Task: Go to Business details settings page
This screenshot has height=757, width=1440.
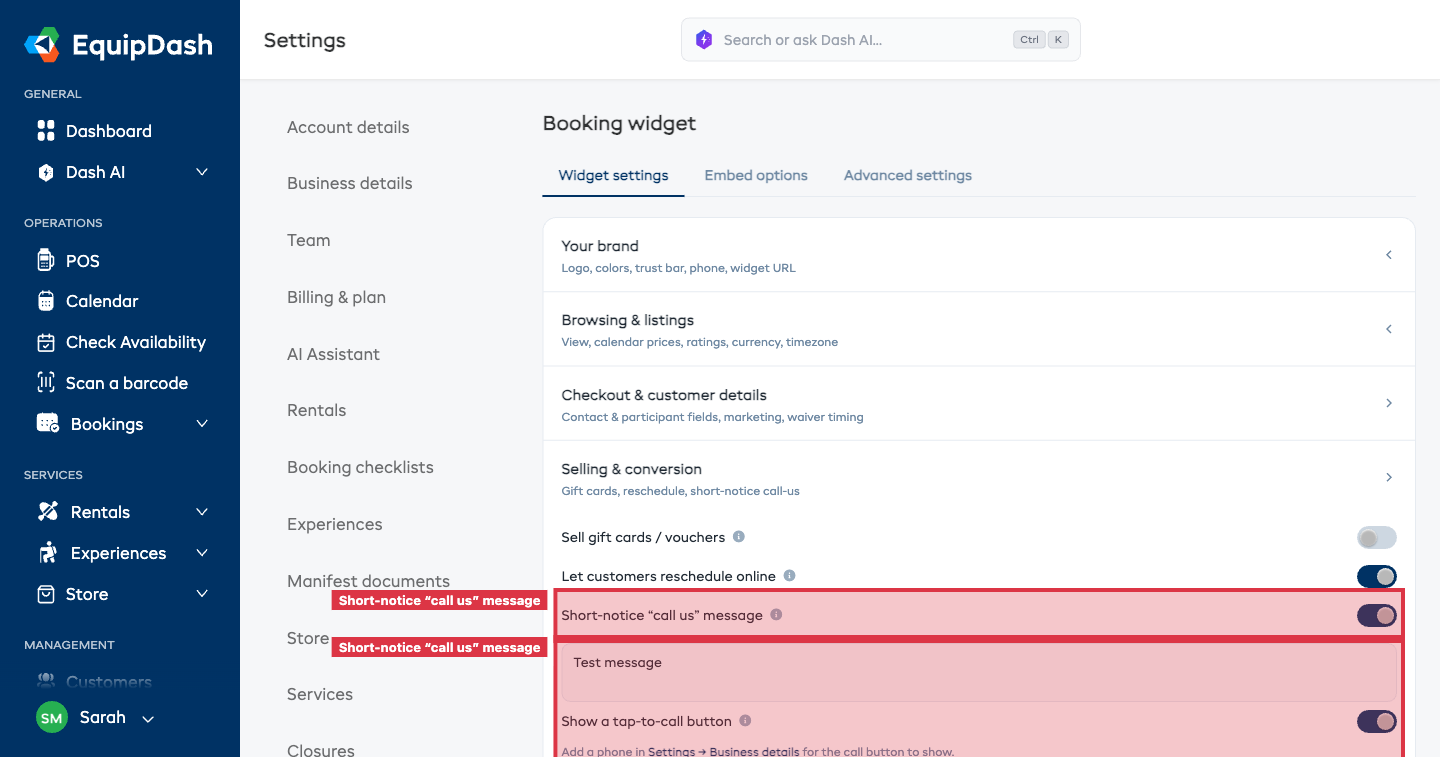Action: coord(350,183)
